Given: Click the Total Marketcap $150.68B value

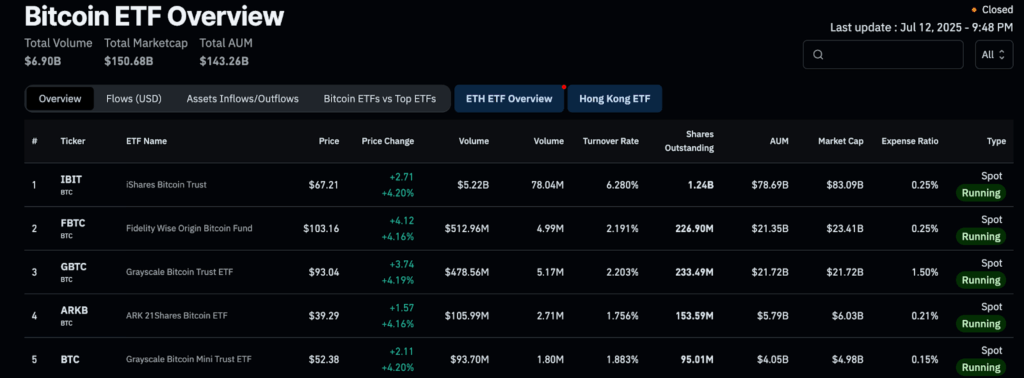Looking at the screenshot, I should pyautogui.click(x=129, y=61).
